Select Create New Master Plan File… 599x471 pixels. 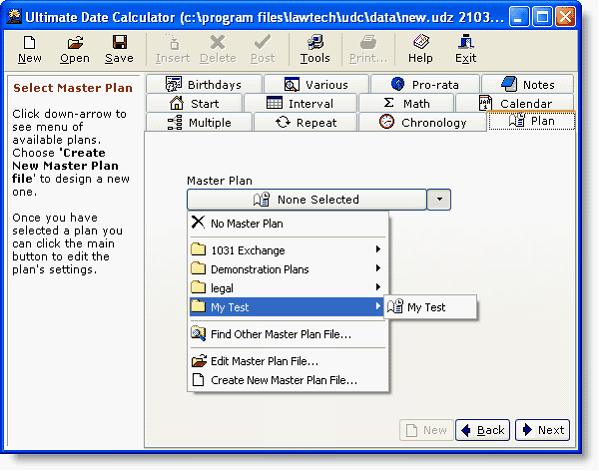click(289, 380)
